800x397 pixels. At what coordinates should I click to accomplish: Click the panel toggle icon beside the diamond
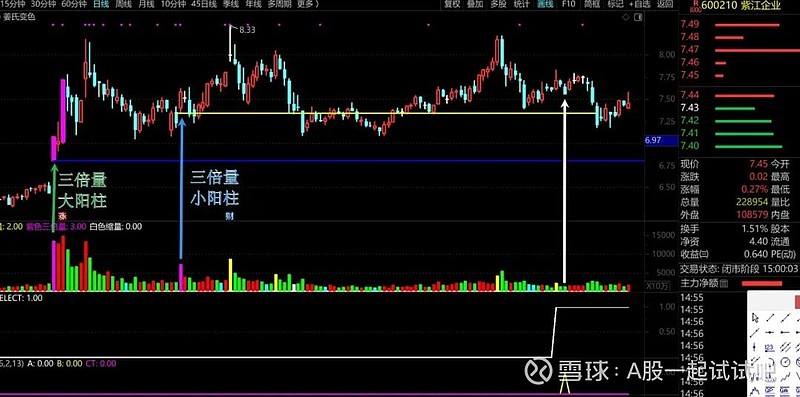coord(638,17)
